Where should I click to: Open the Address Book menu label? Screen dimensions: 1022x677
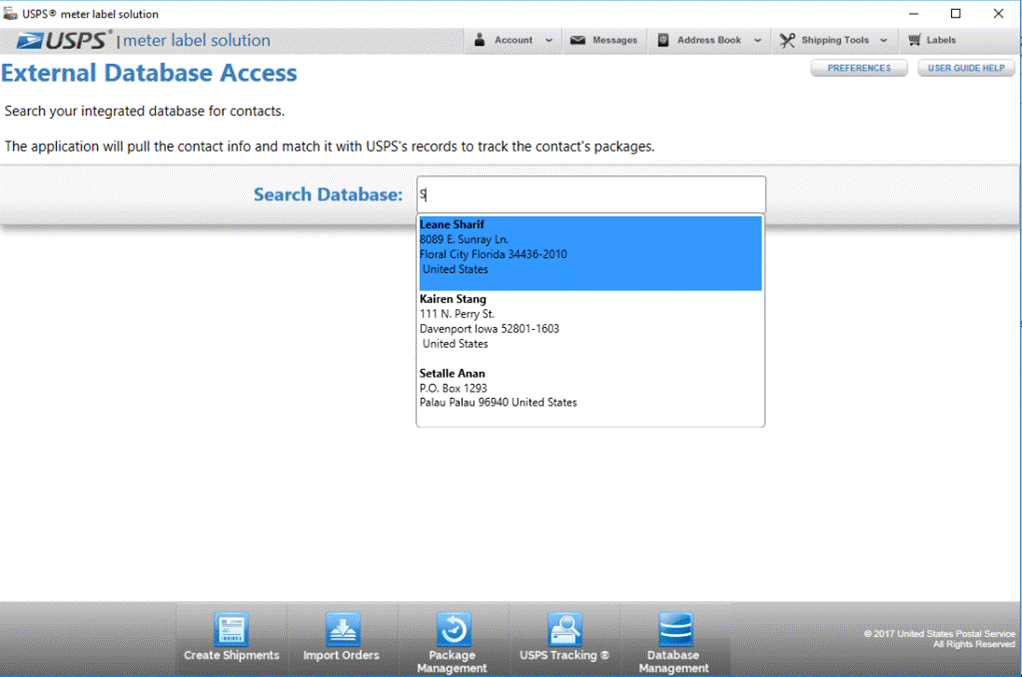click(709, 40)
